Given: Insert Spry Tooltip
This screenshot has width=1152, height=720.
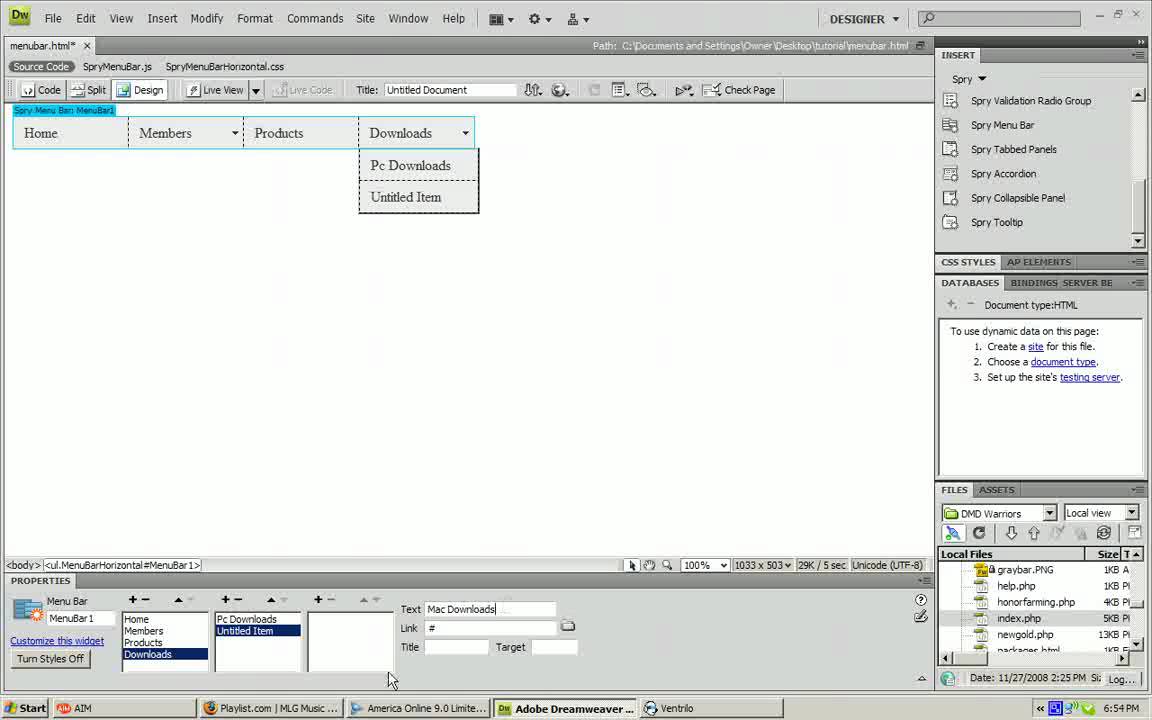Looking at the screenshot, I should 996,222.
